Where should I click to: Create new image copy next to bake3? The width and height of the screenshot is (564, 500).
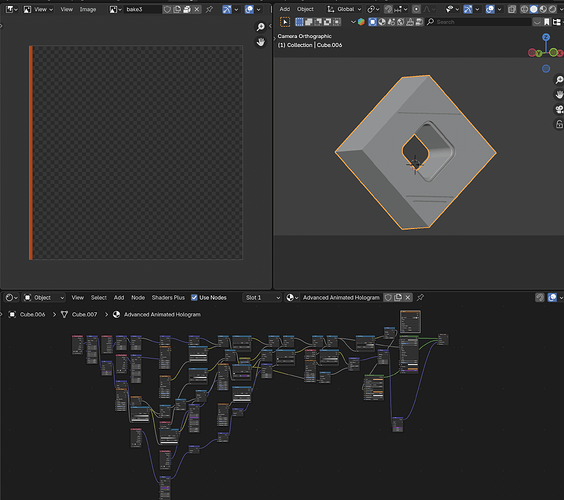click(177, 9)
